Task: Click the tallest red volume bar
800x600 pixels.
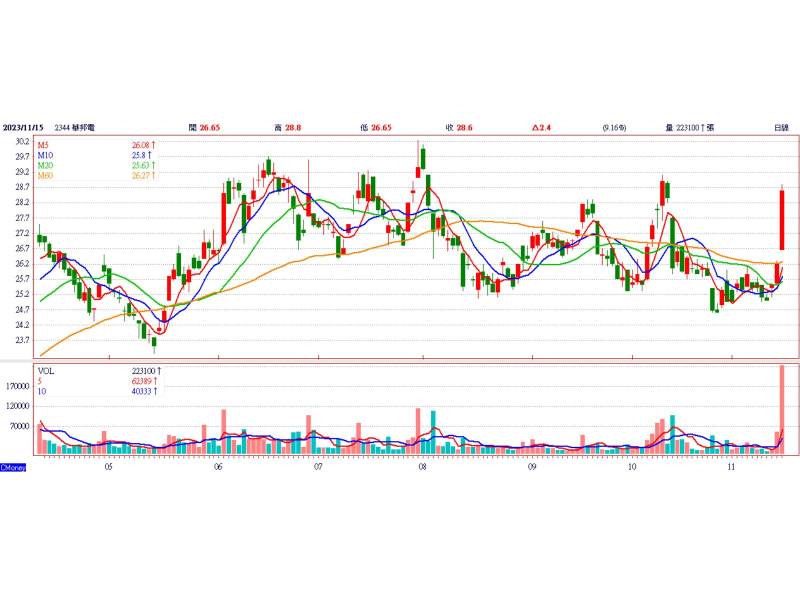Action: (782, 410)
